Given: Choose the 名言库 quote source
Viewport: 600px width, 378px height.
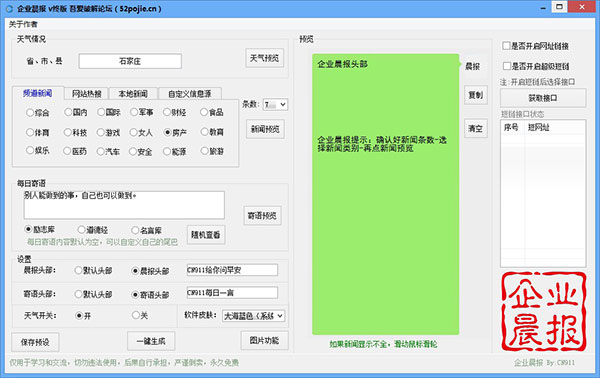Looking at the screenshot, I should [x=147, y=230].
